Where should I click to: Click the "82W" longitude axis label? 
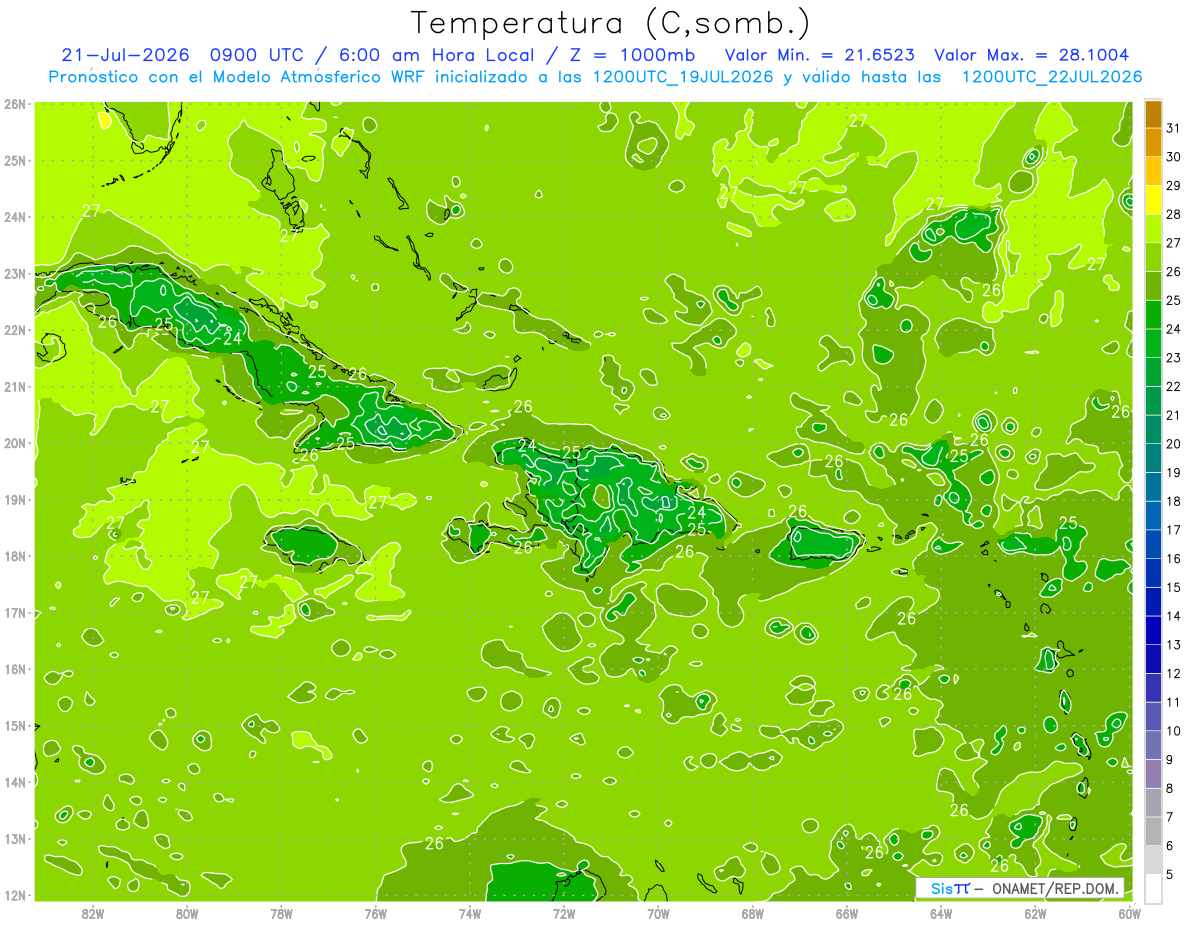tap(93, 913)
